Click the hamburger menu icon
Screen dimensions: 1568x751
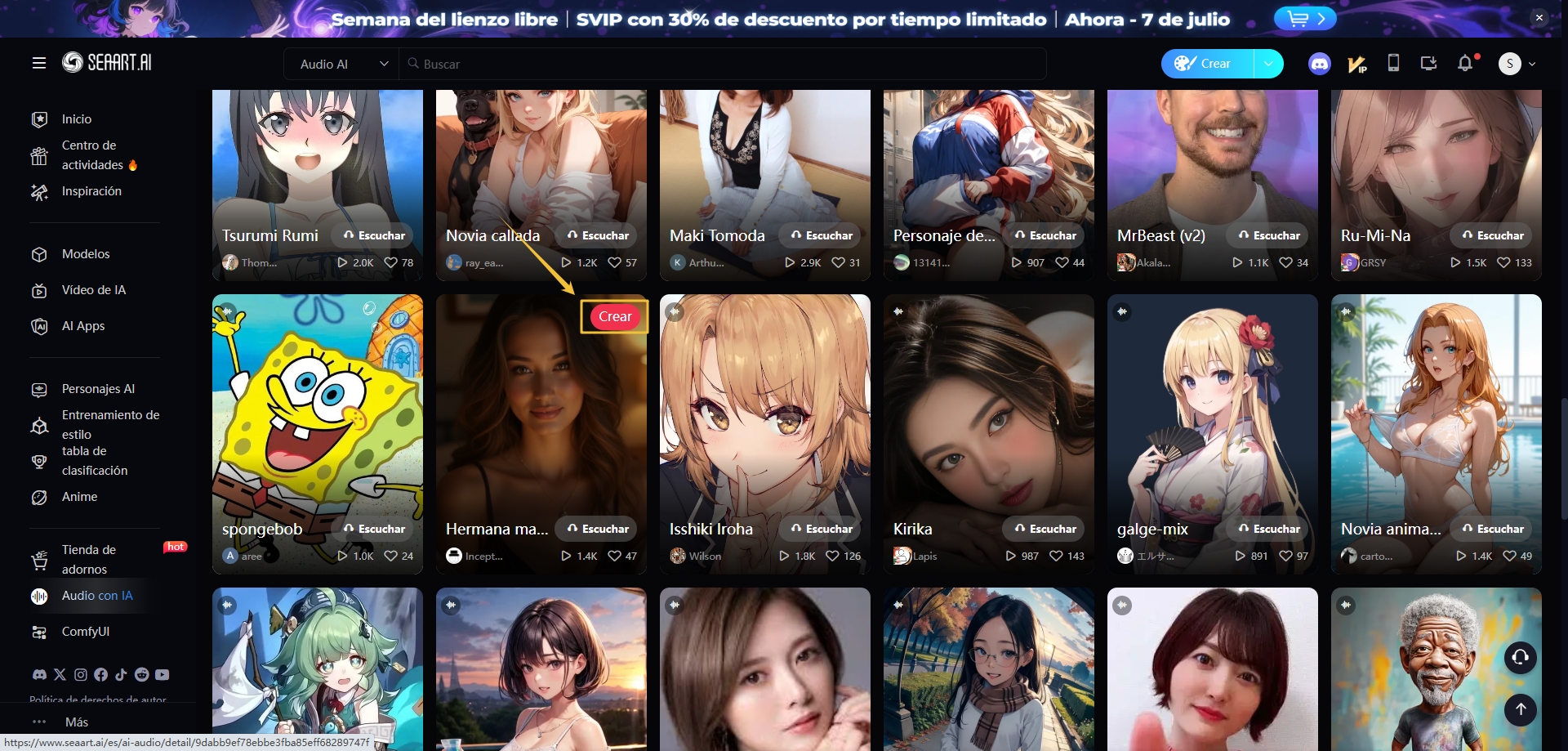click(39, 63)
